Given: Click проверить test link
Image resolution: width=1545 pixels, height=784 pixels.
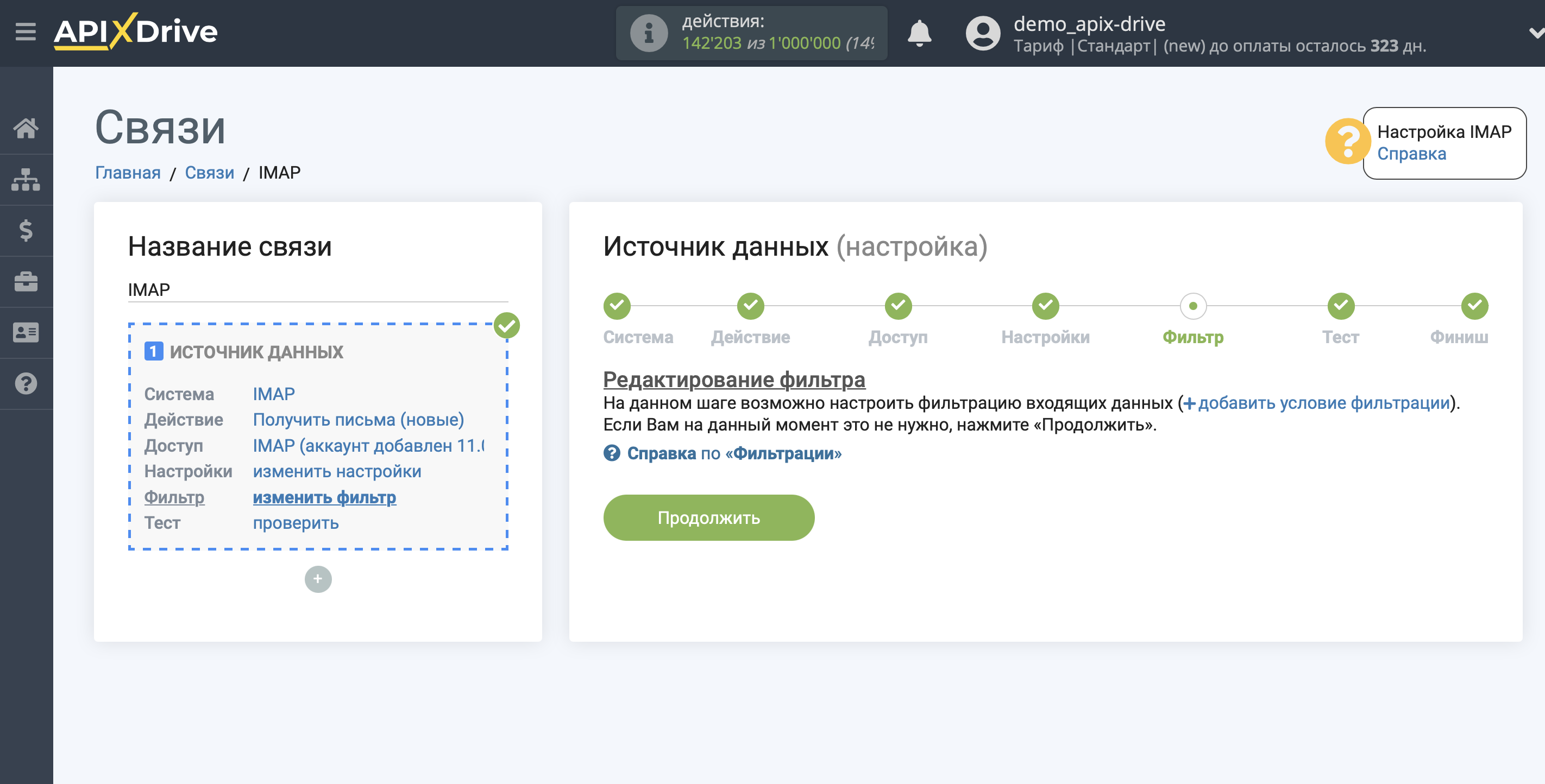Looking at the screenshot, I should (x=295, y=523).
